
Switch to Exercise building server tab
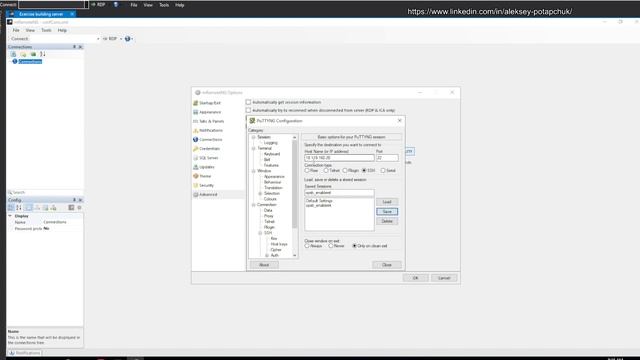[41, 14]
